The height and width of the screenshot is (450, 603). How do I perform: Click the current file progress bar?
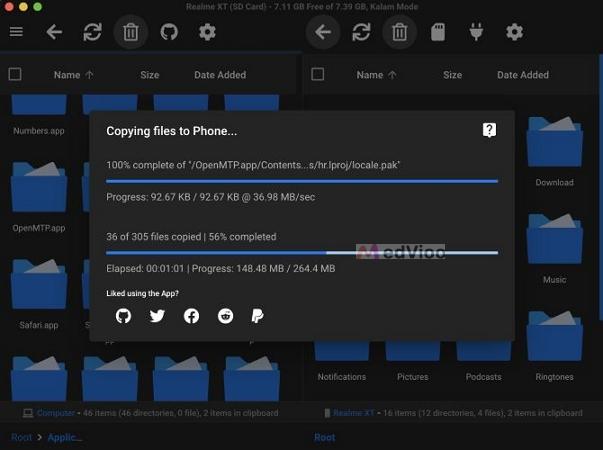pyautogui.click(x=302, y=181)
